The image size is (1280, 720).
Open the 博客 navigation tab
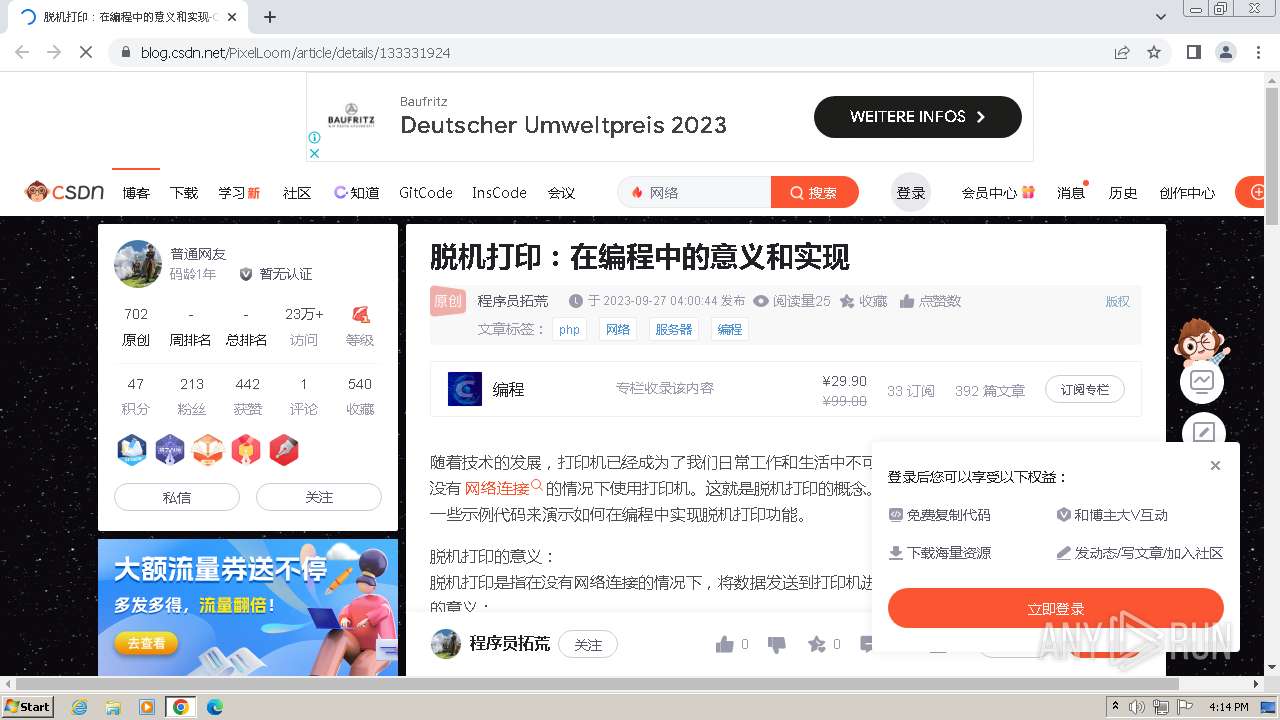(136, 193)
